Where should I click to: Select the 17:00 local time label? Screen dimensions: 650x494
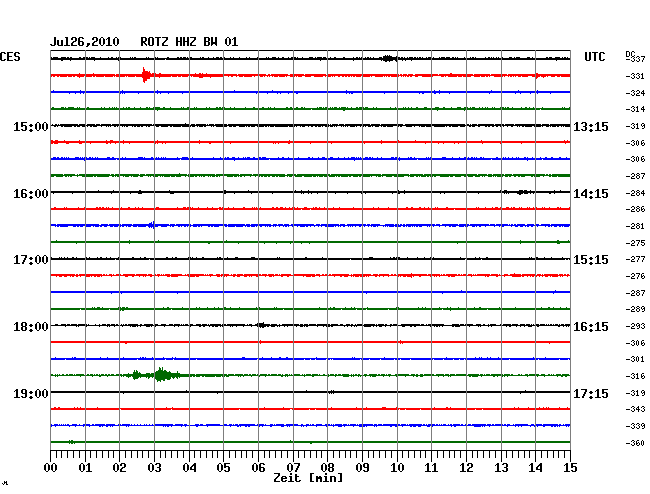pyautogui.click(x=31, y=260)
